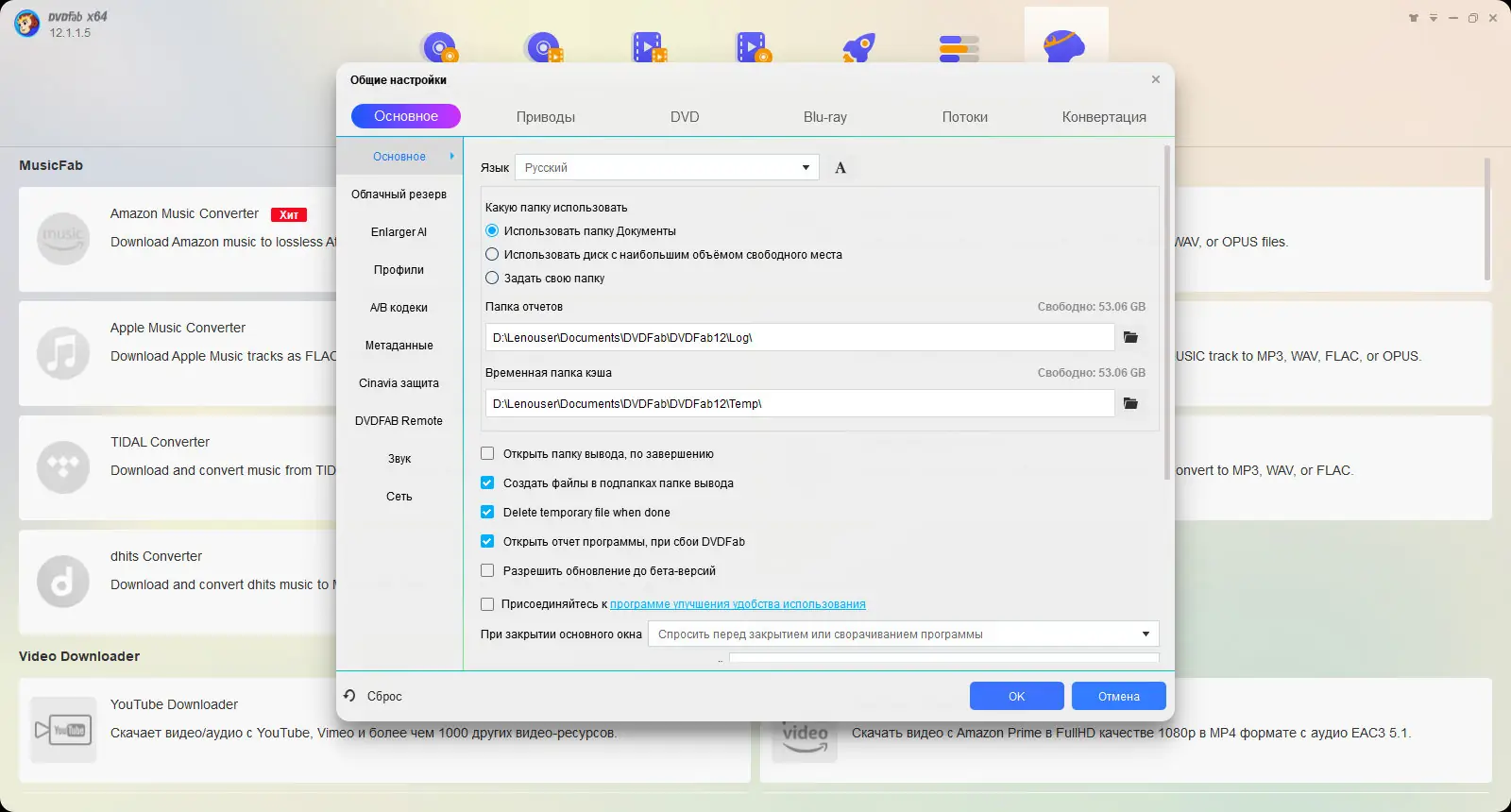Open Облачный резерв in the sidebar

[x=399, y=194]
